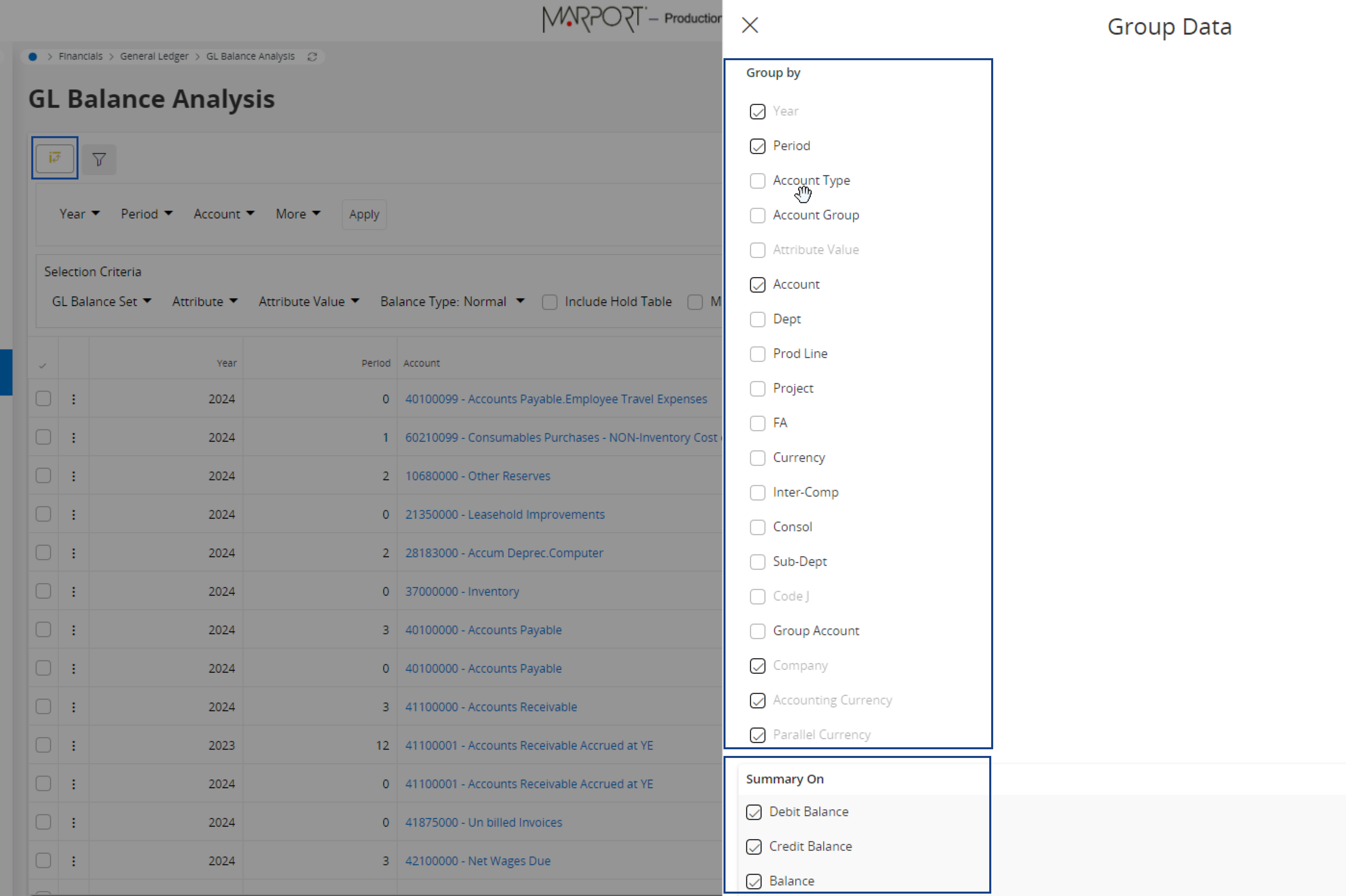This screenshot has height=896, width=1346.
Task: Open row menu for Inventory row
Action: click(73, 591)
